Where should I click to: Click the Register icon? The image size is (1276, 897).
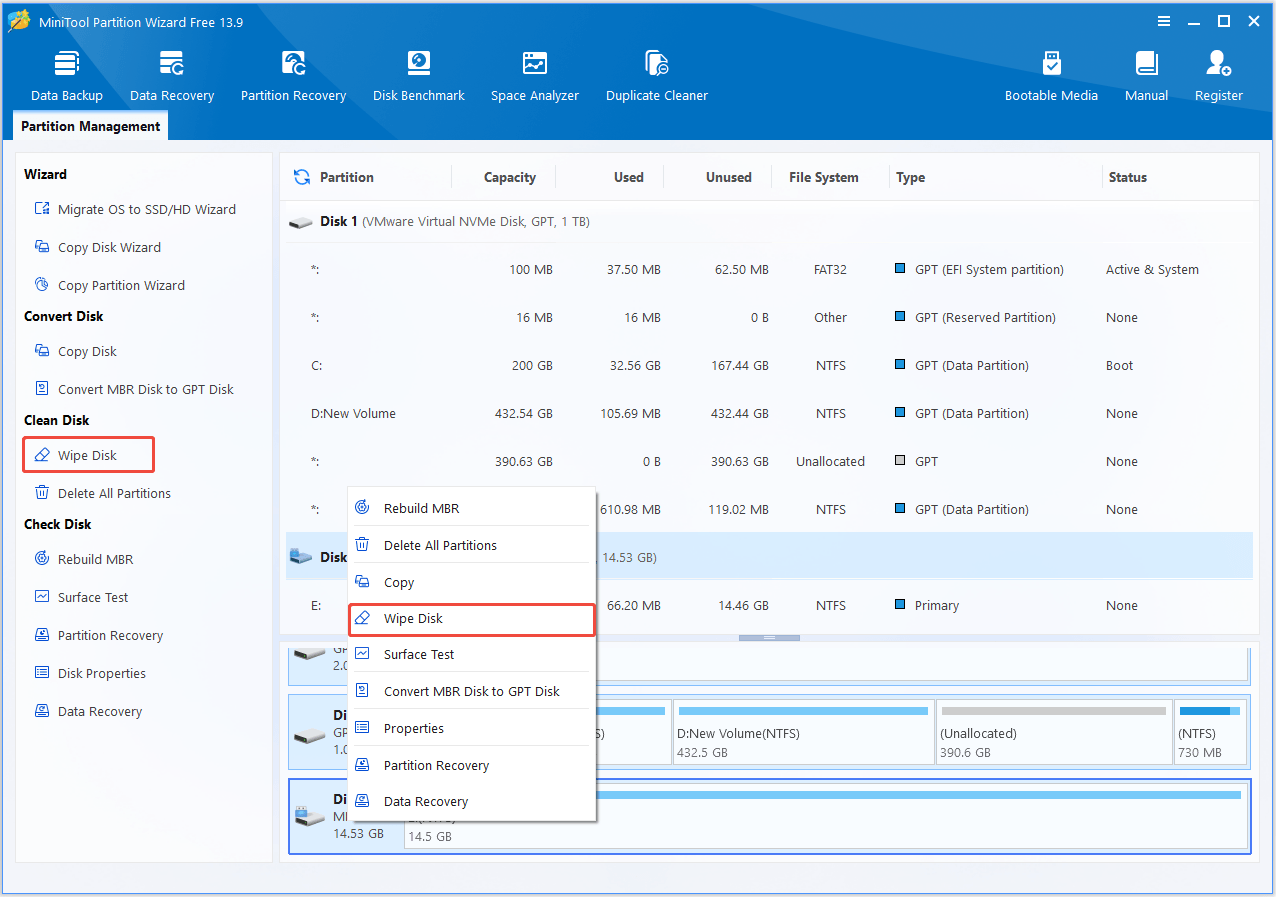(x=1219, y=76)
